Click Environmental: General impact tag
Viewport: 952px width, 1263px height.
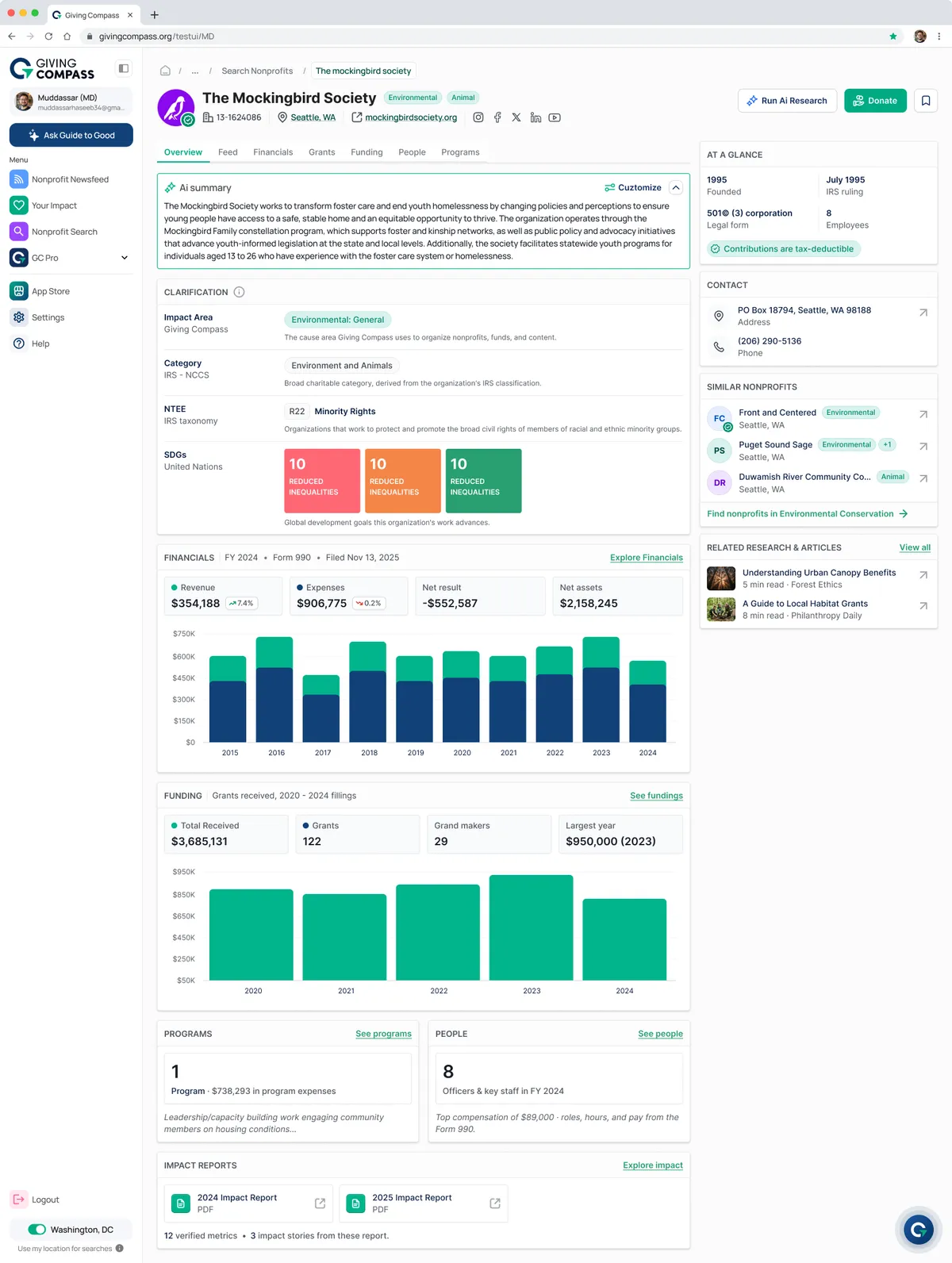(x=338, y=320)
